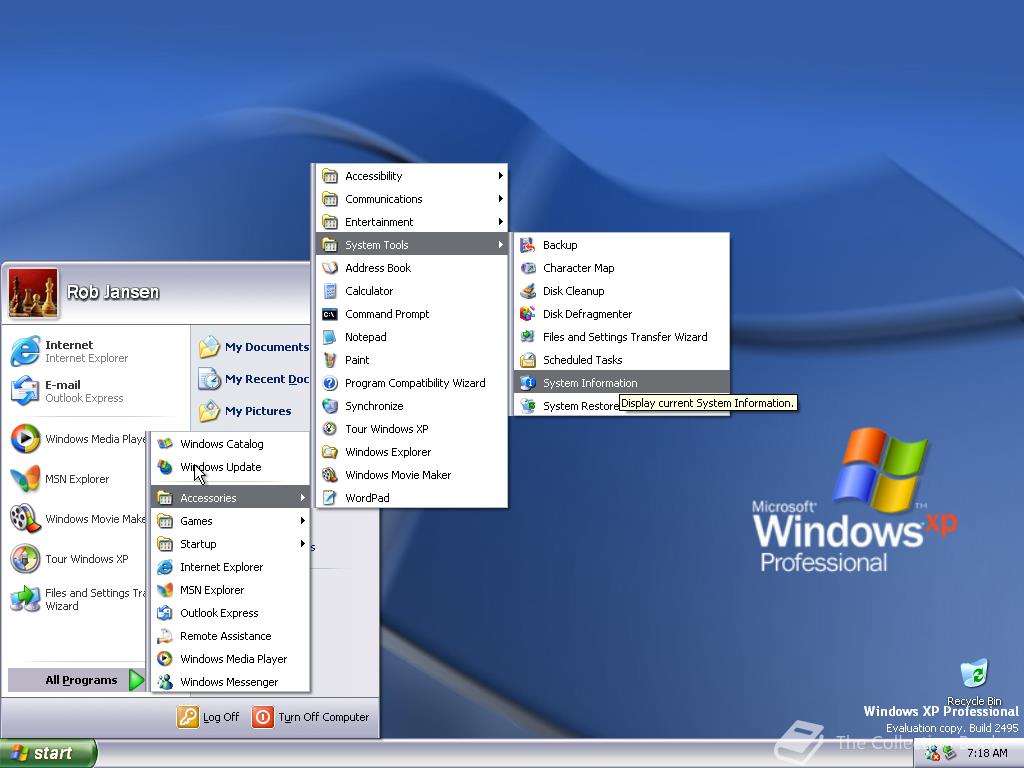The width and height of the screenshot is (1024, 768).
Task: Start Disk Defragmenter icon
Action: pyautogui.click(x=528, y=313)
